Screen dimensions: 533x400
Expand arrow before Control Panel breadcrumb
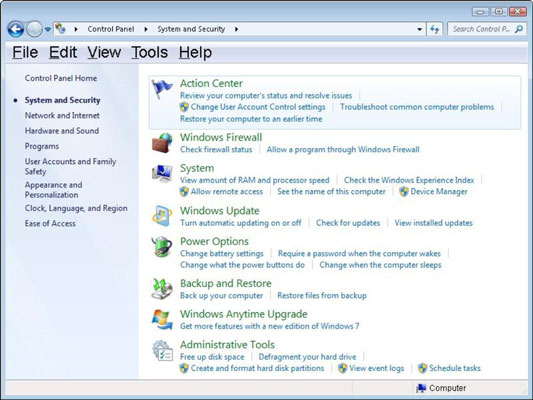coord(76,29)
